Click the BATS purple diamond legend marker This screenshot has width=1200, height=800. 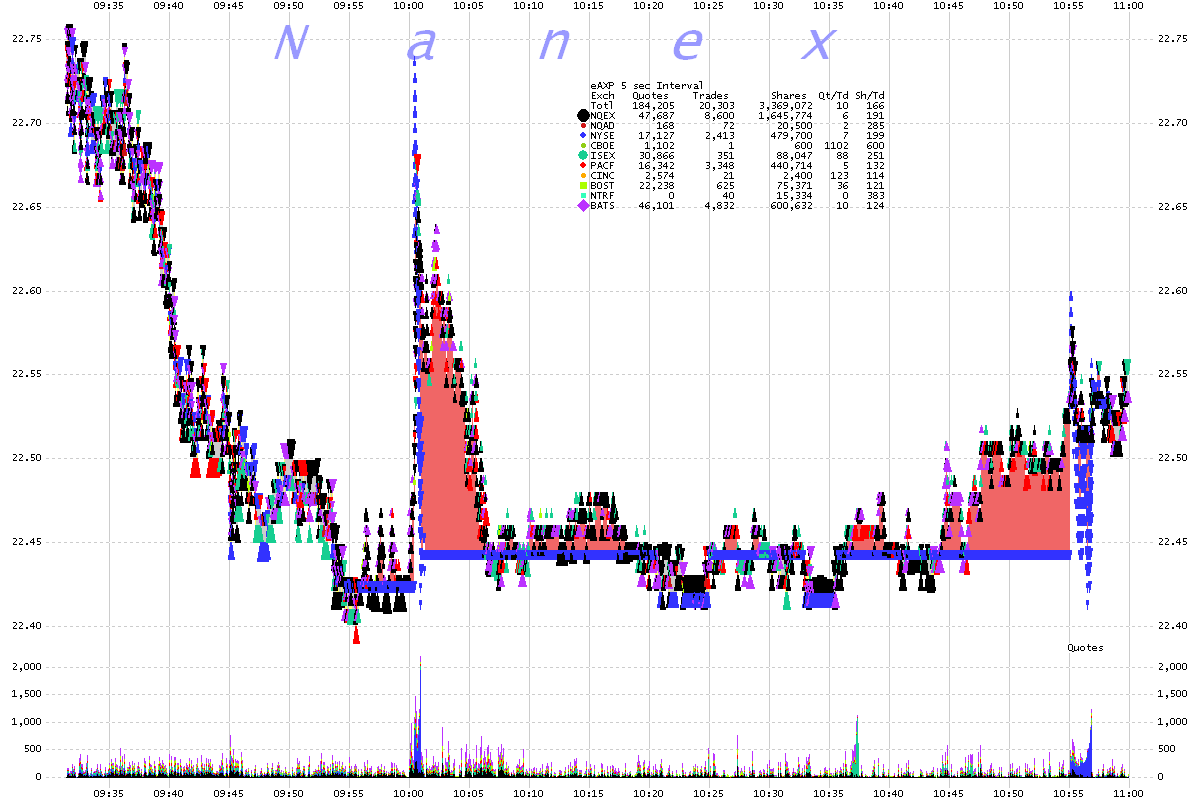(x=582, y=205)
